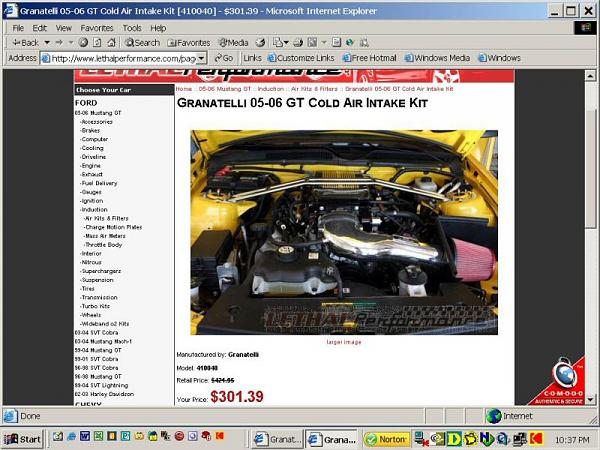Select Turbo Kits in the sidebar
This screenshot has width=600, height=450.
[95, 306]
